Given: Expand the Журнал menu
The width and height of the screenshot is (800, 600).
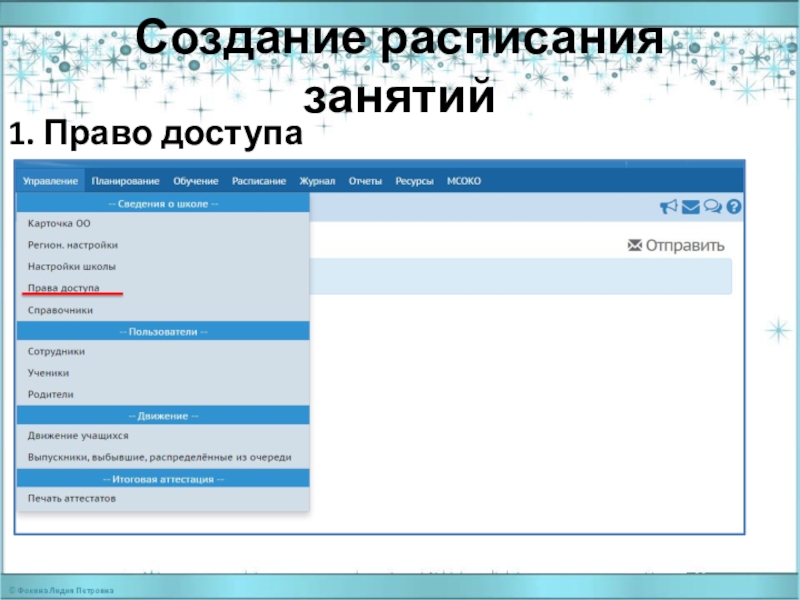Looking at the screenshot, I should [x=317, y=181].
